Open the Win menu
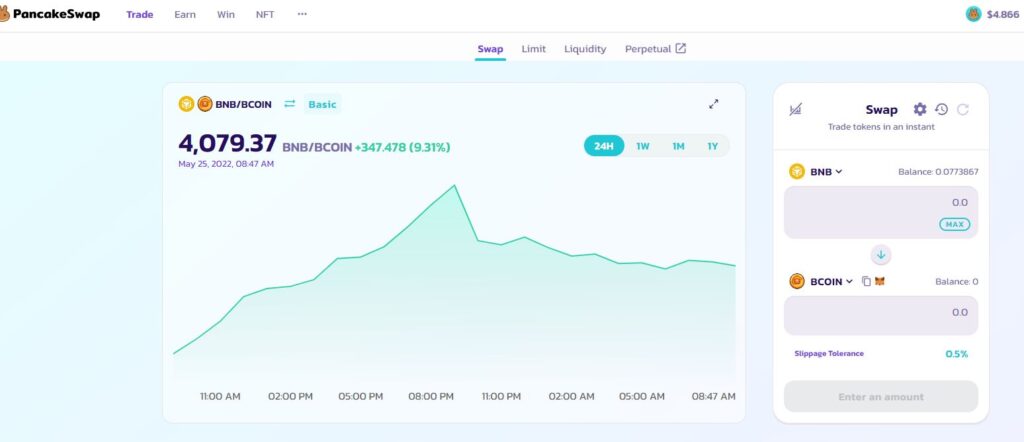The width and height of the screenshot is (1024, 442). 226,14
